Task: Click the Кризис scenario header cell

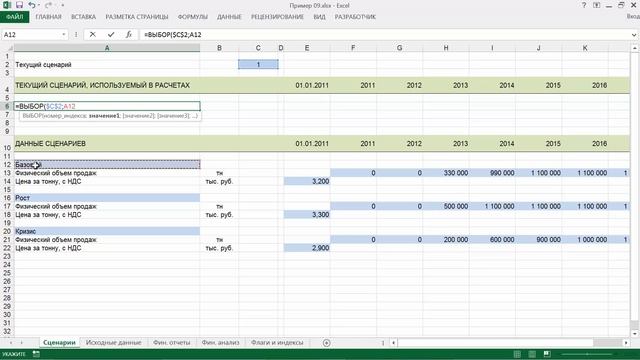Action: coord(107,231)
